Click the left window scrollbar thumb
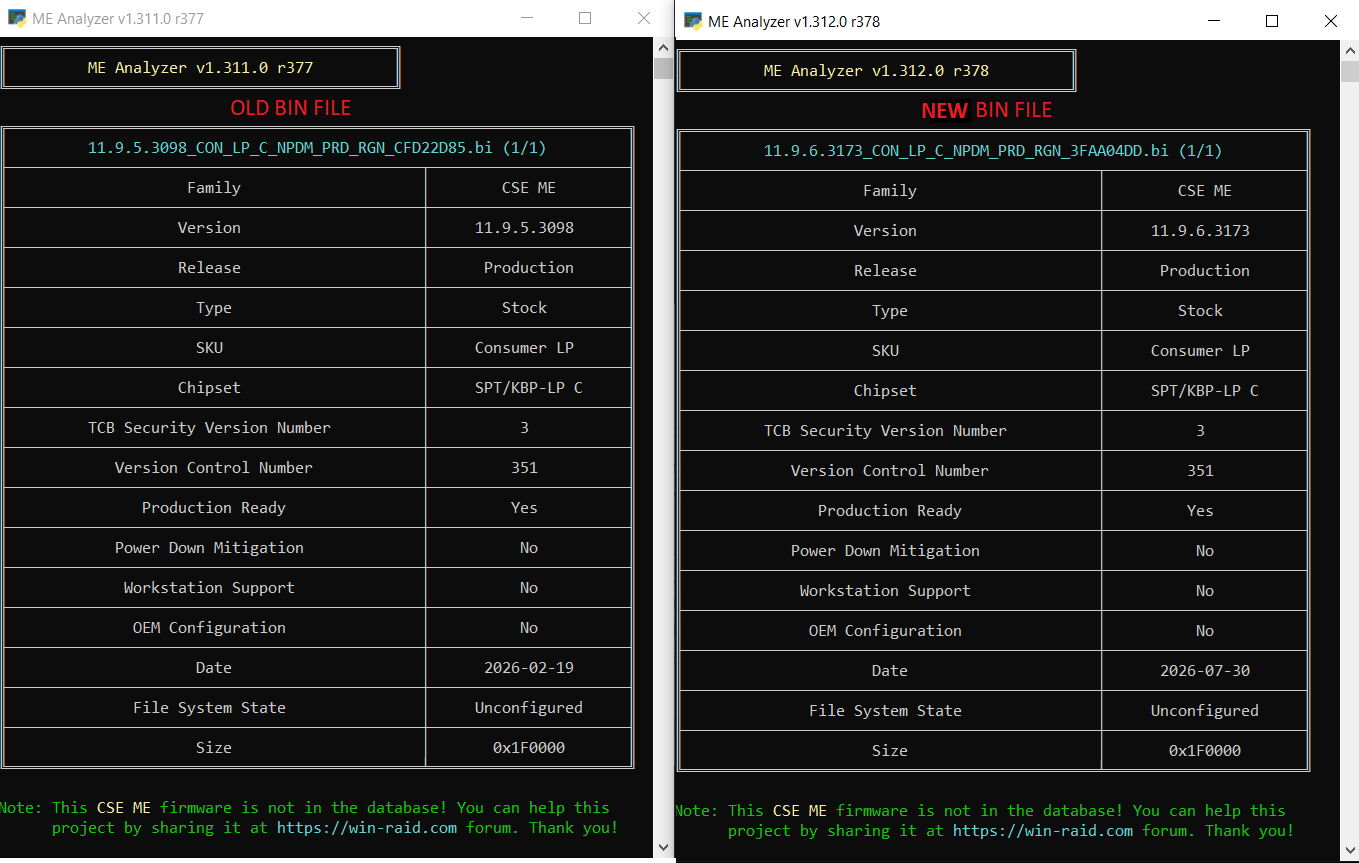 click(x=663, y=68)
